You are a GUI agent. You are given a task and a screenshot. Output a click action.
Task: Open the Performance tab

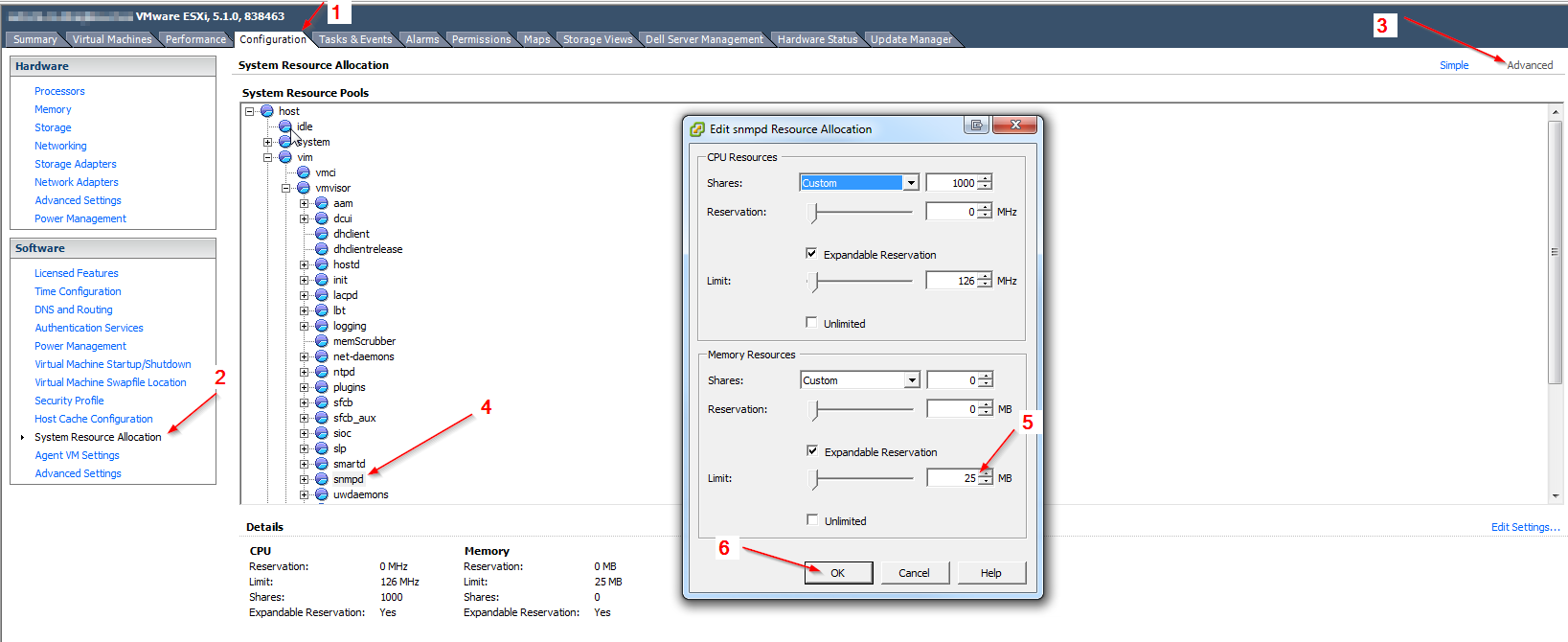click(195, 39)
